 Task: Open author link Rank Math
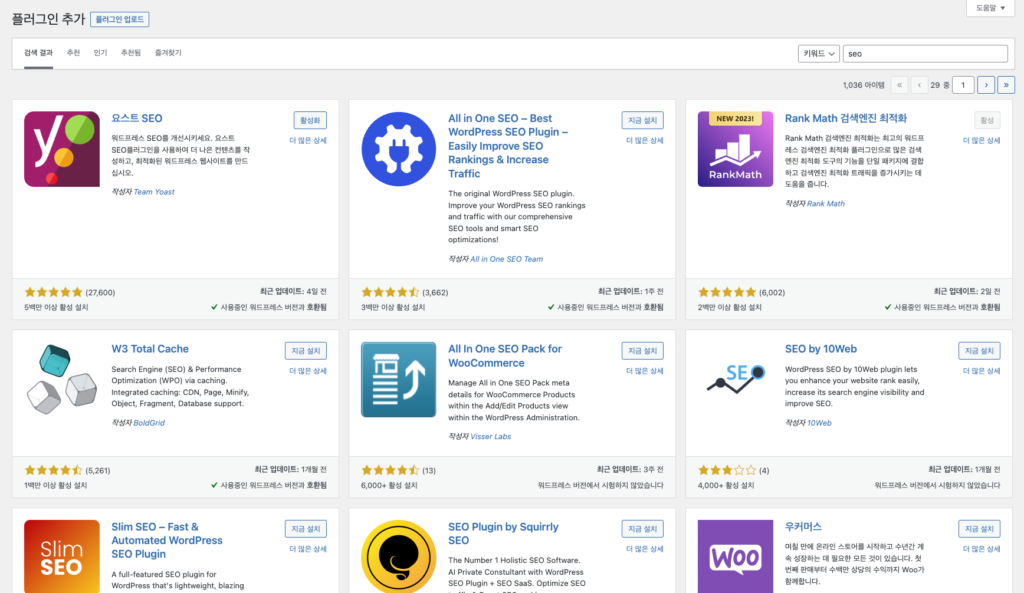[x=825, y=204]
